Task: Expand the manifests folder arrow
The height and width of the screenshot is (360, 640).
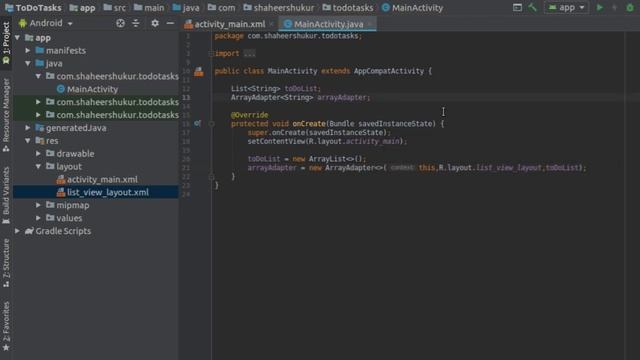Action: [28, 51]
